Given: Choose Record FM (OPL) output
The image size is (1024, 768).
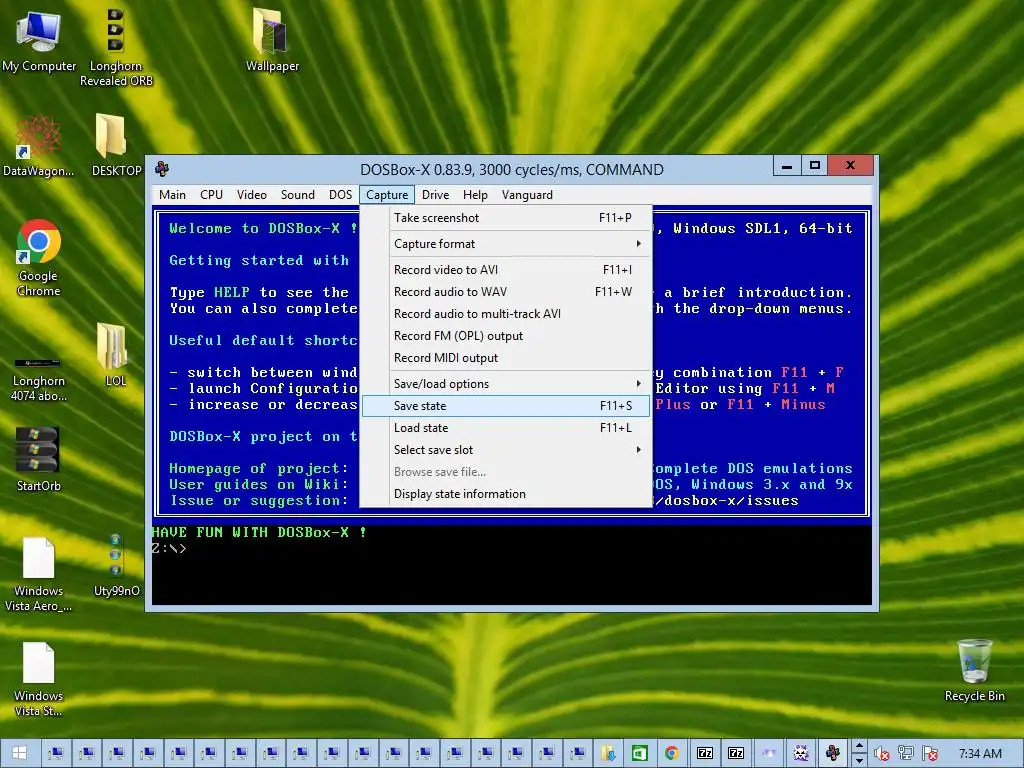Looking at the screenshot, I should (506, 336).
